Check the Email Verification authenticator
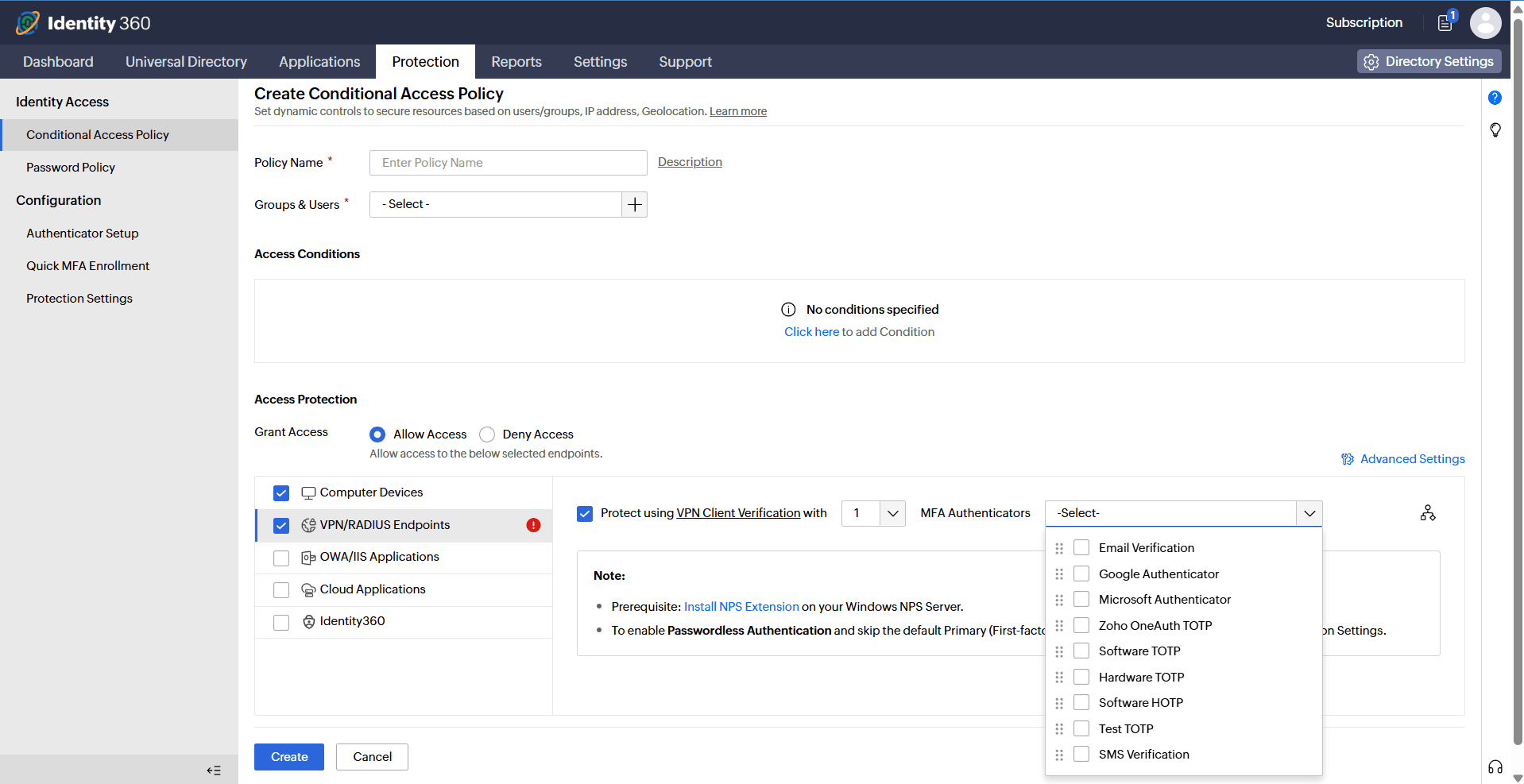The height and width of the screenshot is (784, 1524). pyautogui.click(x=1081, y=547)
